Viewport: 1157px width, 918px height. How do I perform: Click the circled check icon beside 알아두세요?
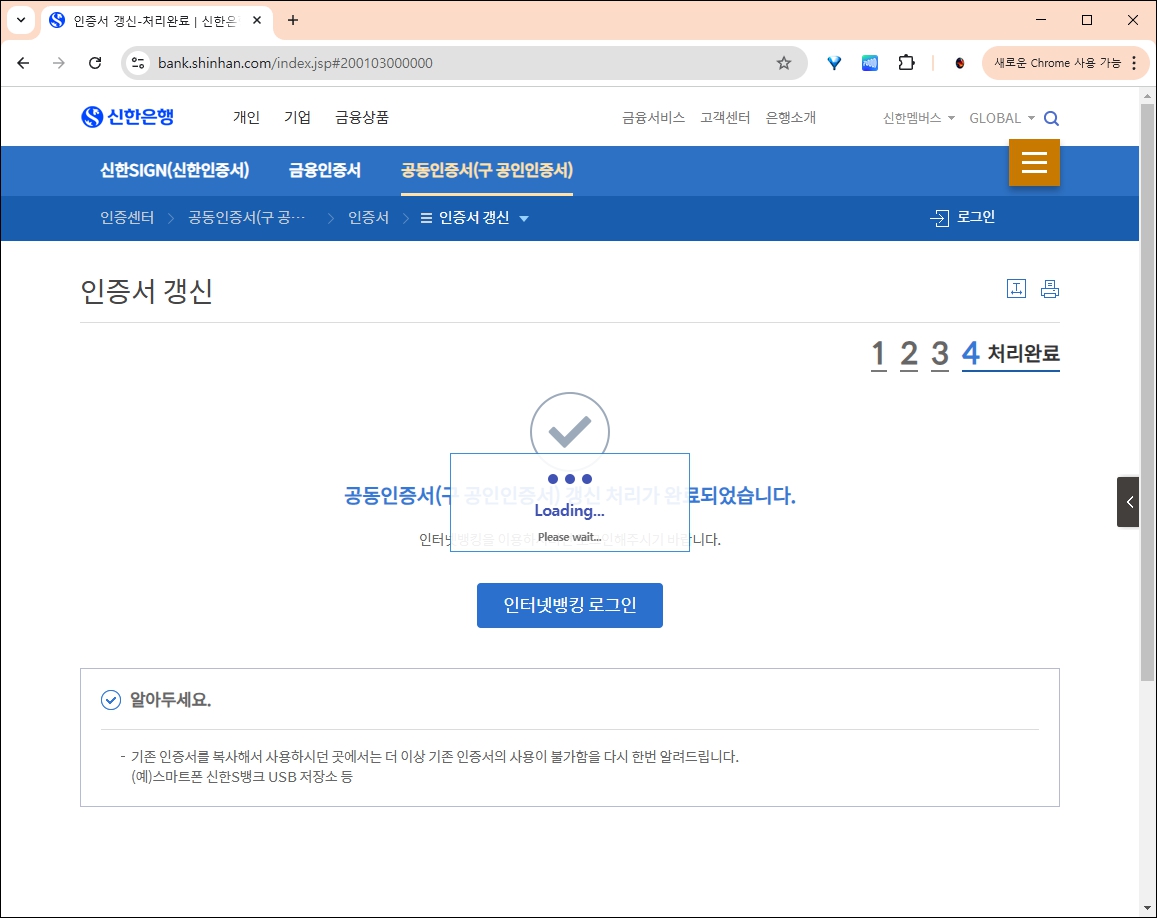tap(110, 700)
